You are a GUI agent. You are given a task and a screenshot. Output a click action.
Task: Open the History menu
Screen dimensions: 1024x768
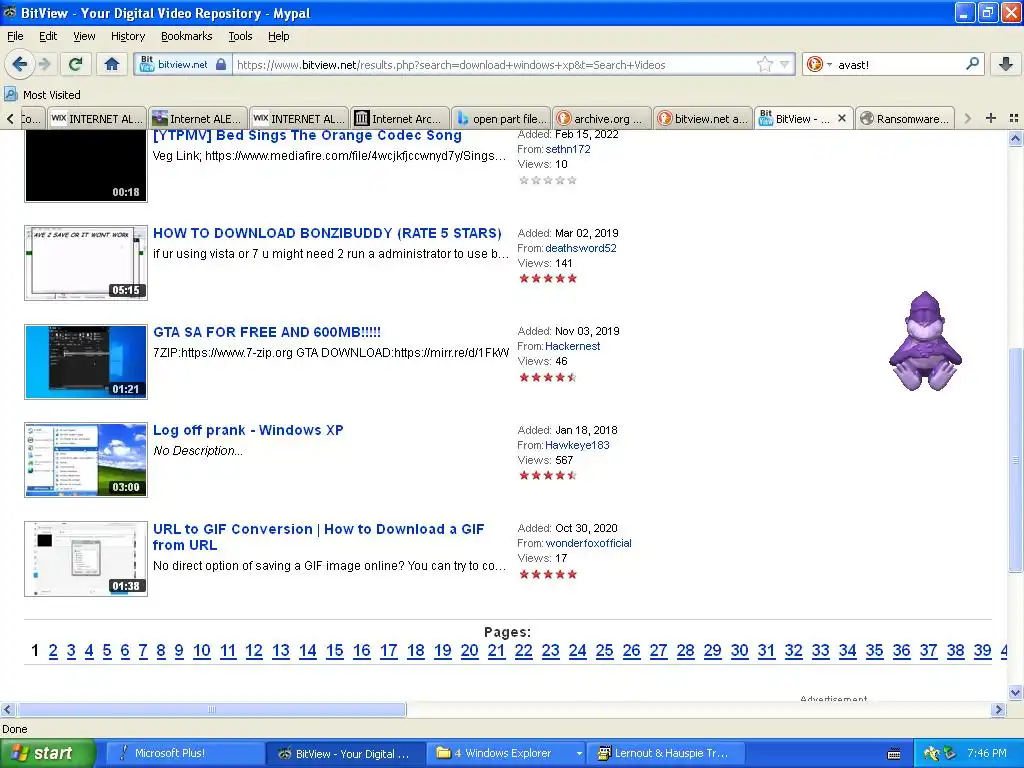(x=128, y=36)
